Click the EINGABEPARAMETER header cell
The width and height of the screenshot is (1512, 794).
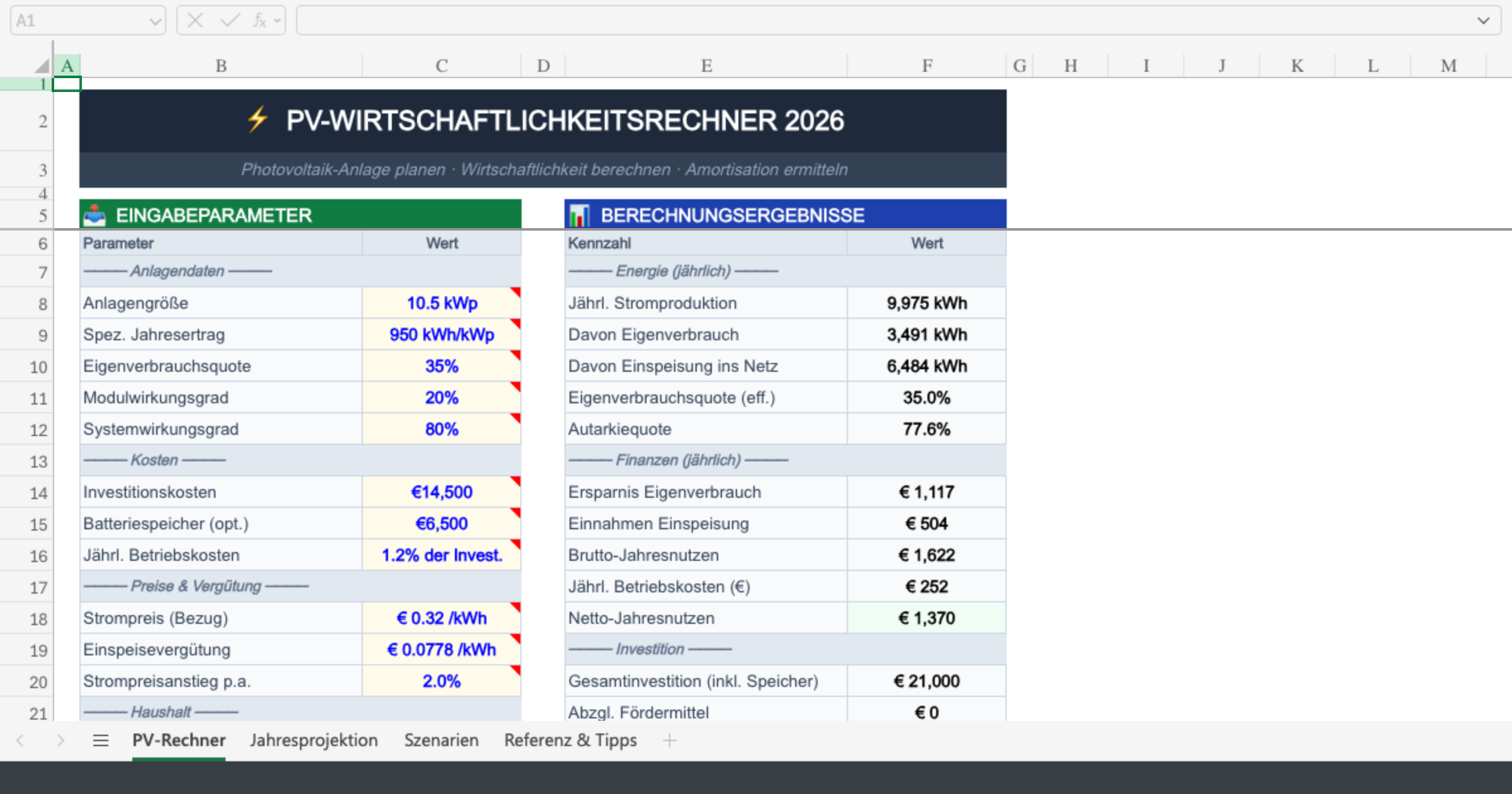point(301,214)
